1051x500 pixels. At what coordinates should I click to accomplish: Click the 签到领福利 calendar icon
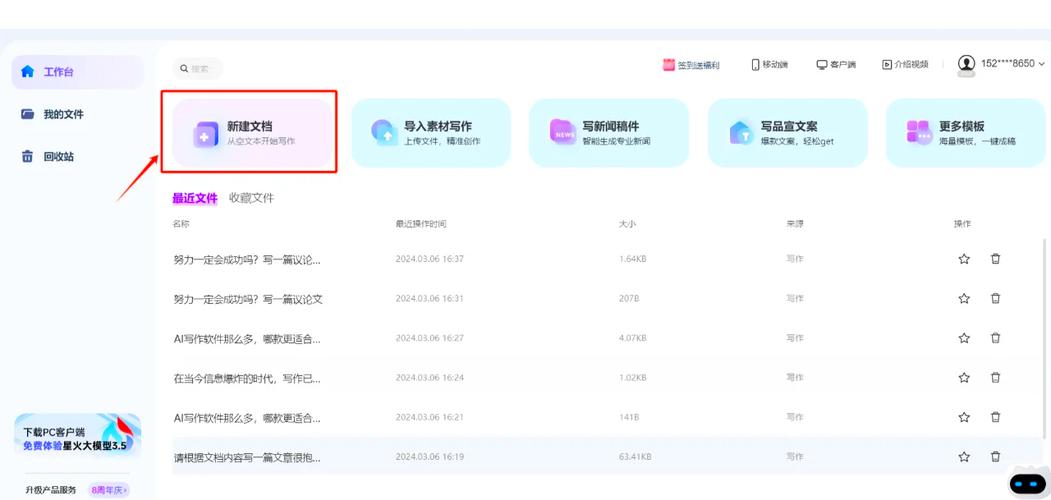click(668, 64)
